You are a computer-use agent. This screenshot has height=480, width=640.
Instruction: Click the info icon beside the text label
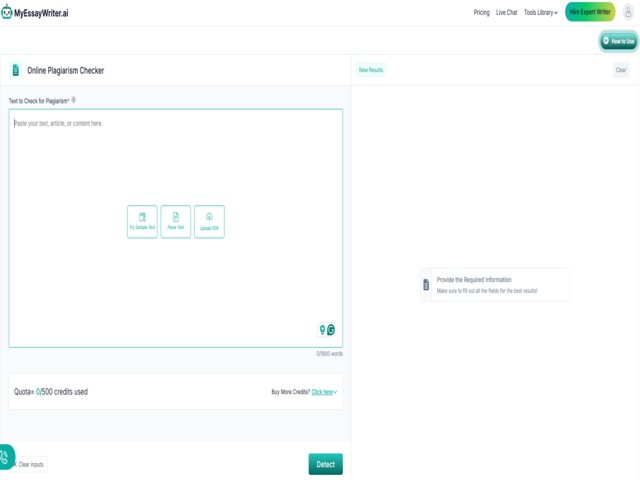tap(73, 100)
